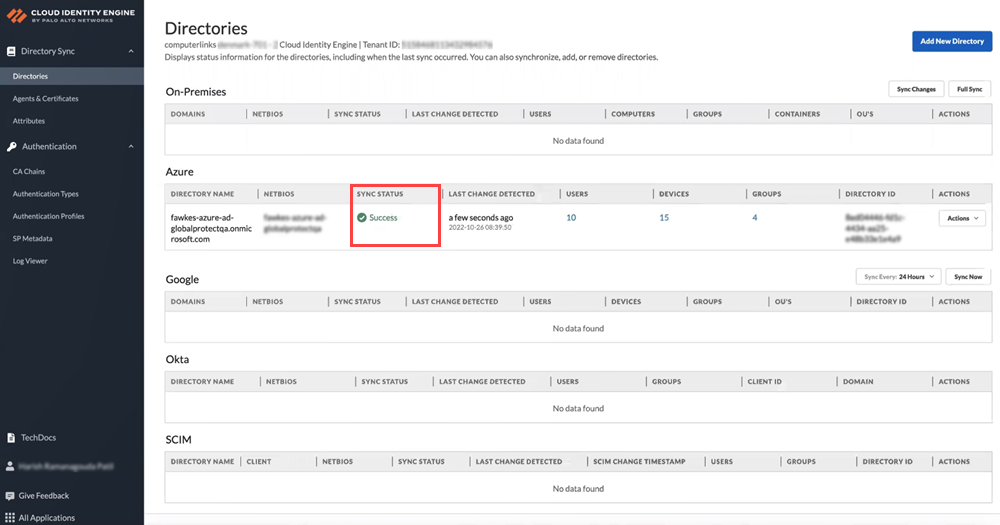
Task: Click the Full Sync button
Action: tap(969, 89)
